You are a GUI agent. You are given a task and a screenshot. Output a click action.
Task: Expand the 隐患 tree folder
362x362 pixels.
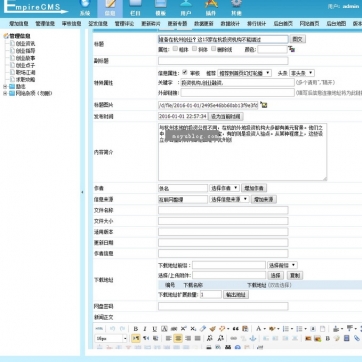[5, 86]
